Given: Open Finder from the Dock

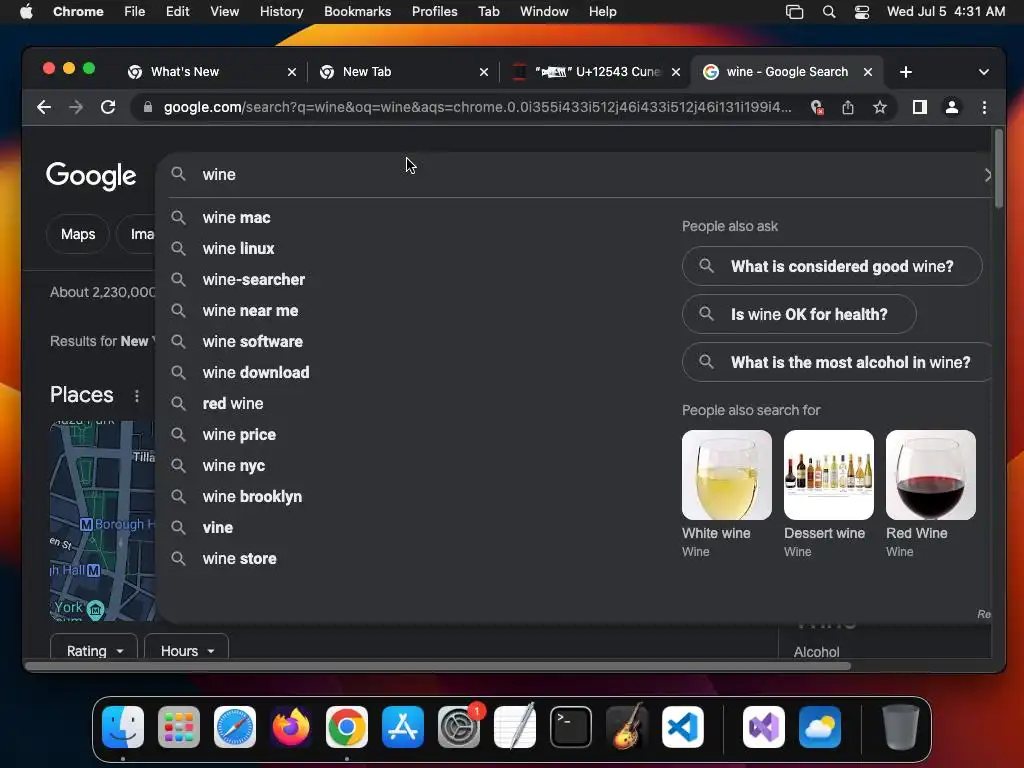Looking at the screenshot, I should [123, 727].
